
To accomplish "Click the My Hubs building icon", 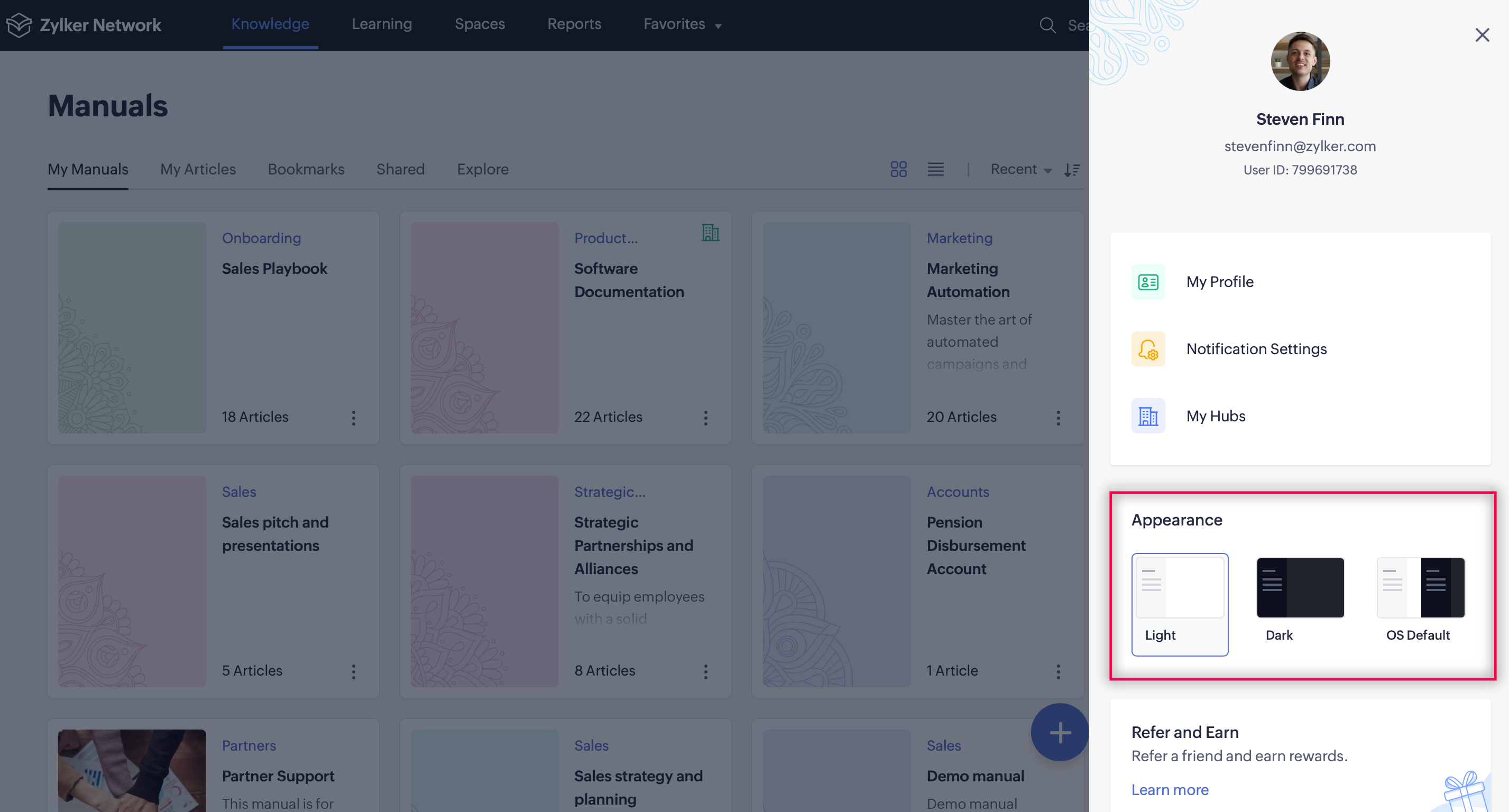I will (1147, 417).
